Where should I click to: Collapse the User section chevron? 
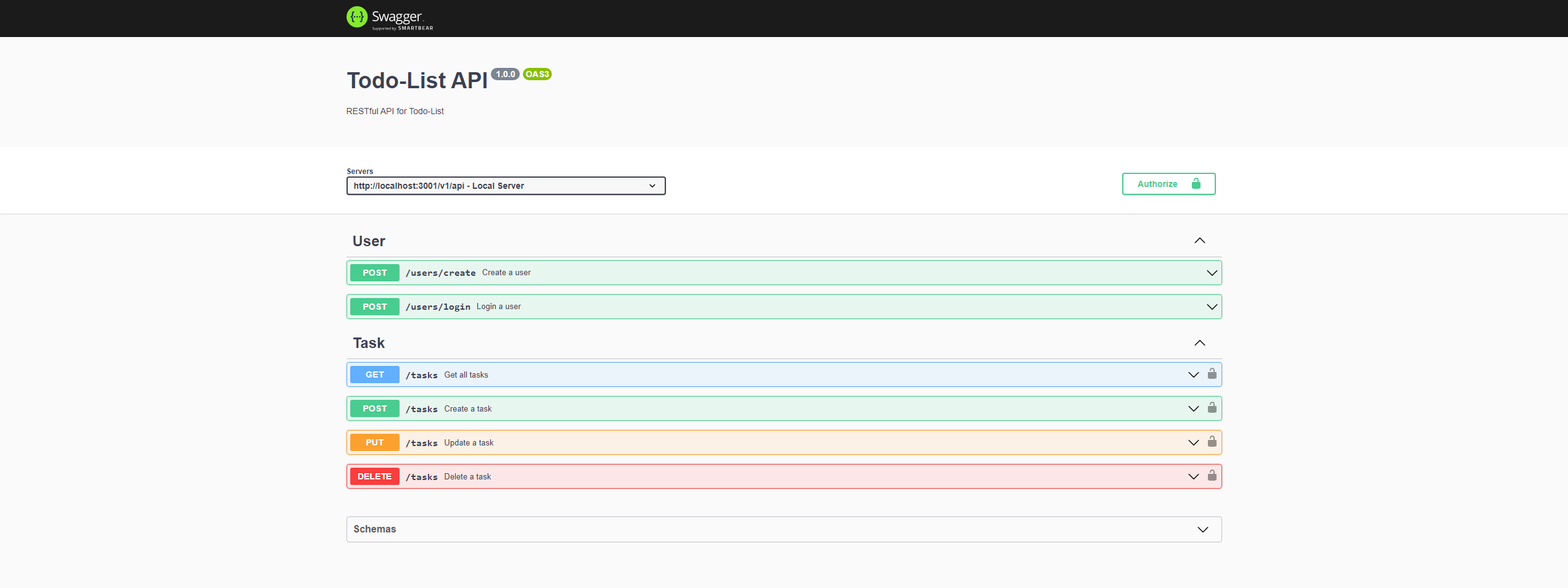(1199, 241)
